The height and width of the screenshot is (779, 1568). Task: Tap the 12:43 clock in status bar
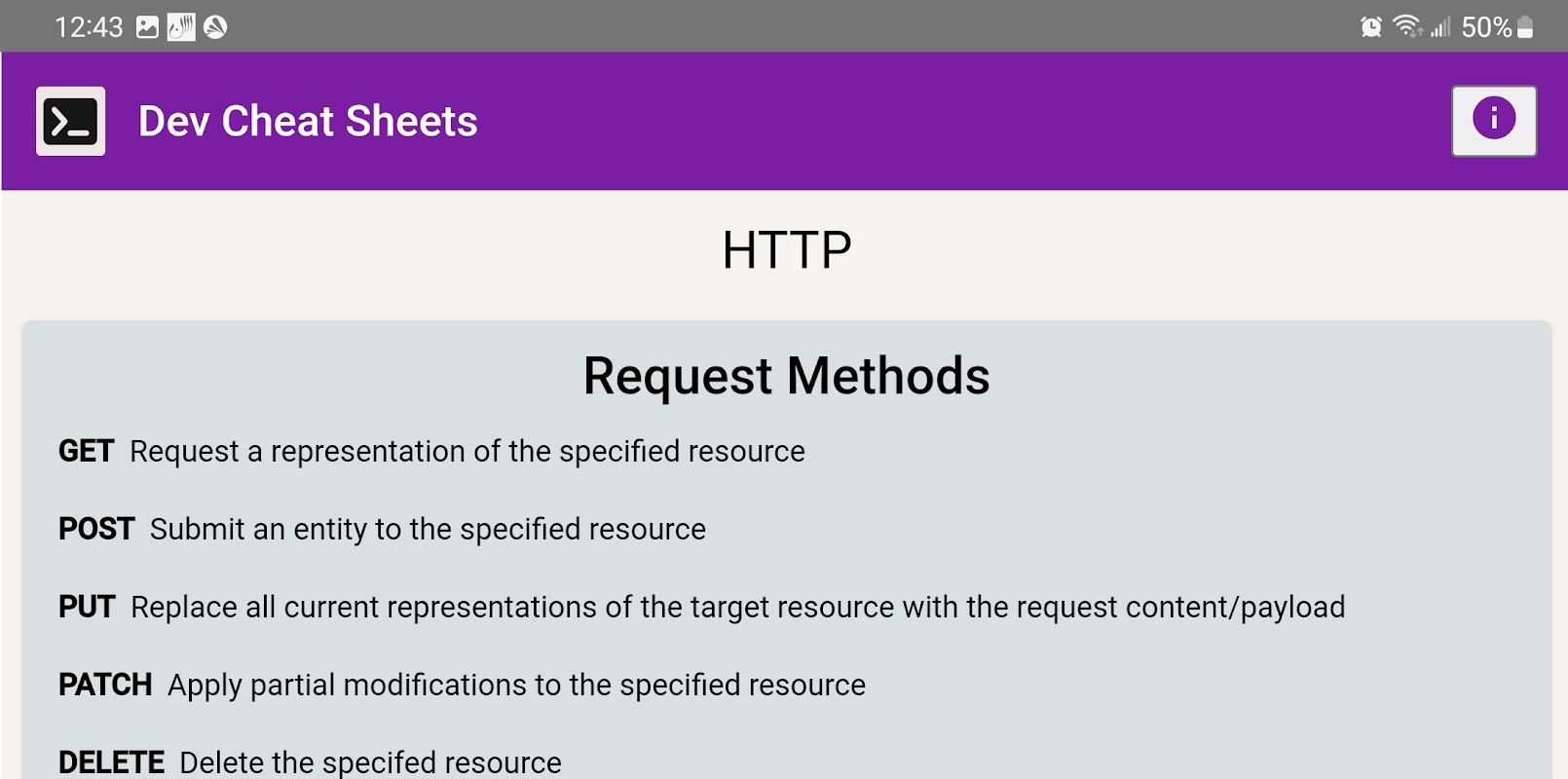89,27
